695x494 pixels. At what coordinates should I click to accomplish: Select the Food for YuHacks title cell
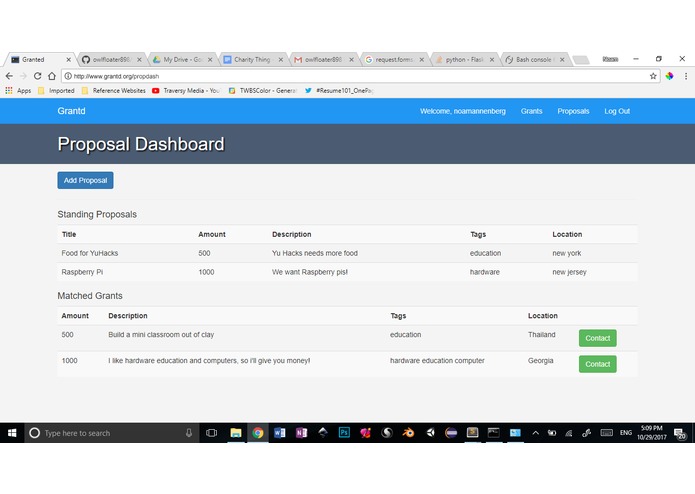coord(90,253)
